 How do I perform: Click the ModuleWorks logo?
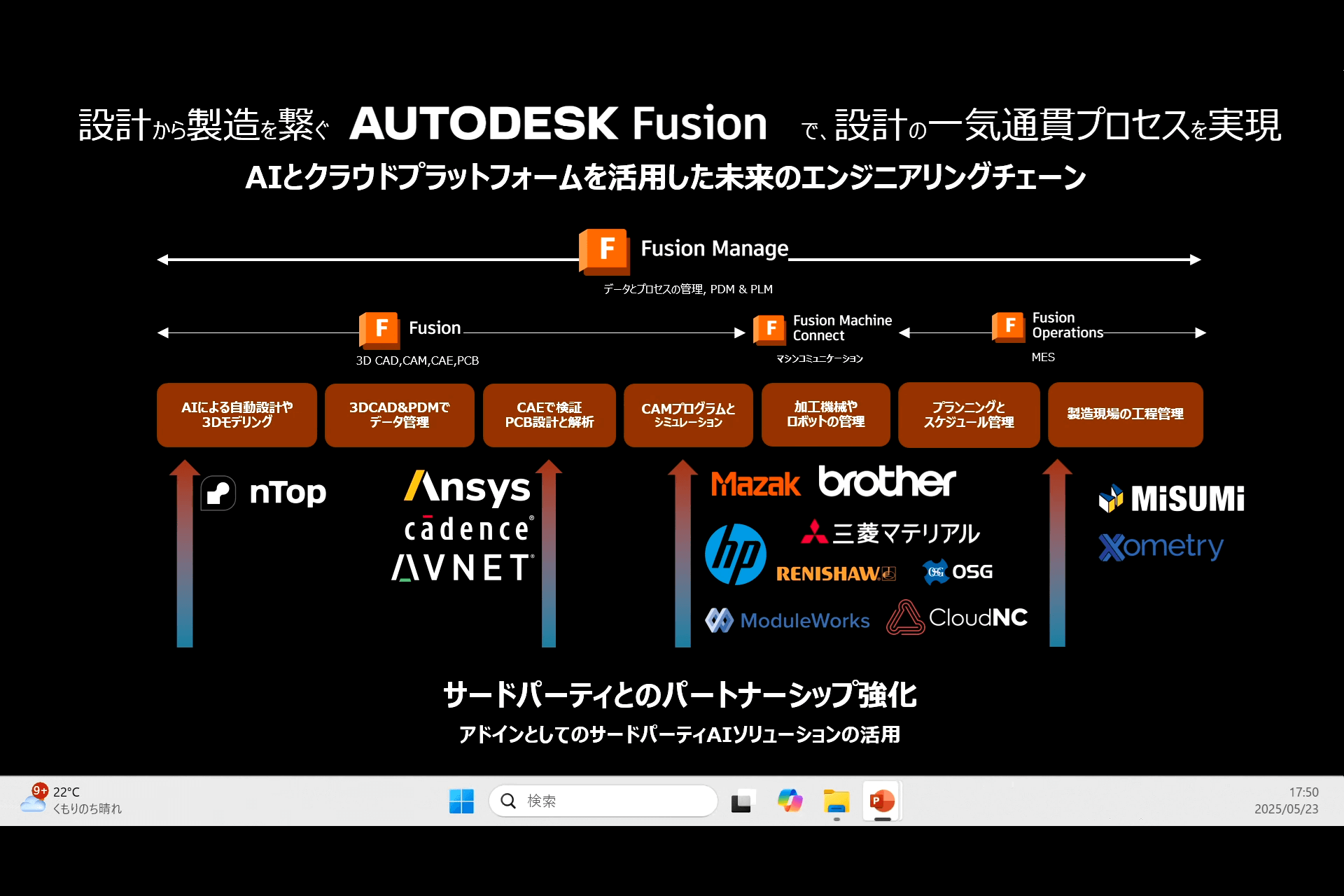point(787,620)
